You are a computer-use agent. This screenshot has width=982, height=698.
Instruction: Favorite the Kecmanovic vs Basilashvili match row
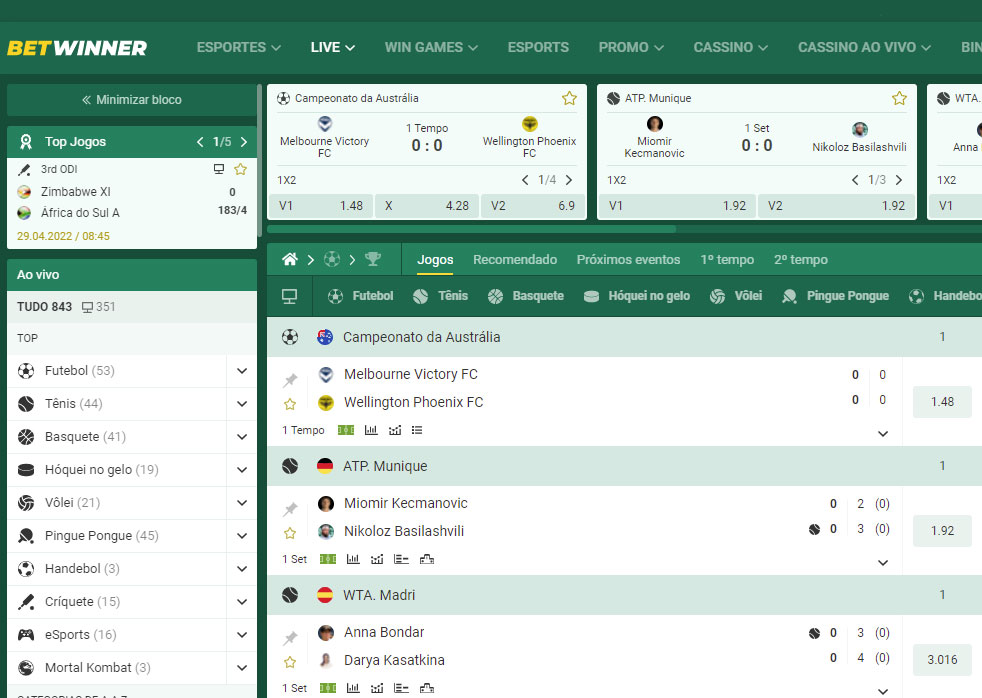290,533
